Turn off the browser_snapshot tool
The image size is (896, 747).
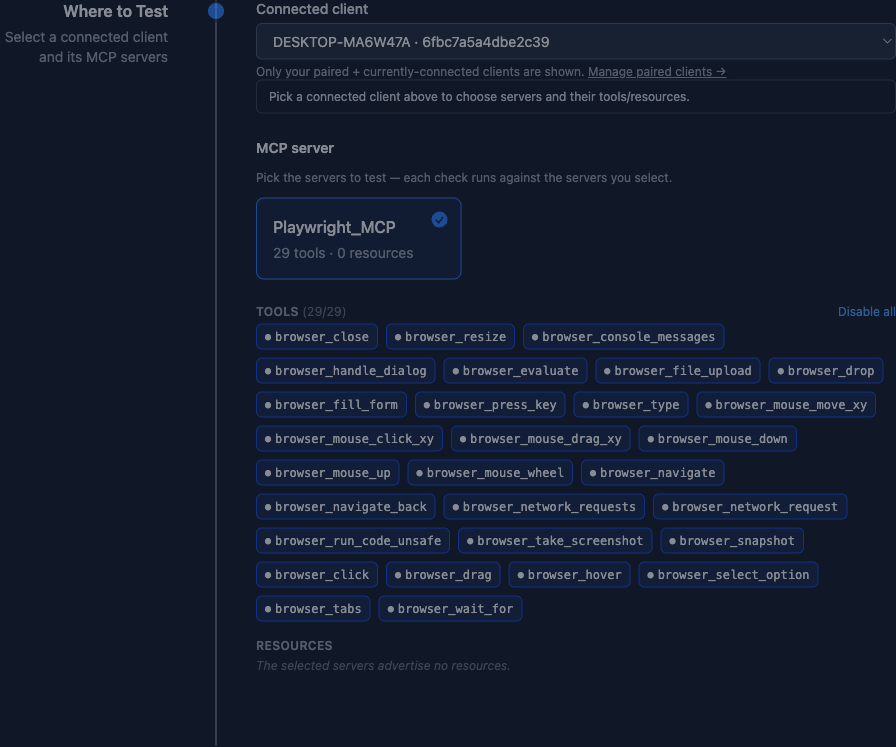pos(732,541)
